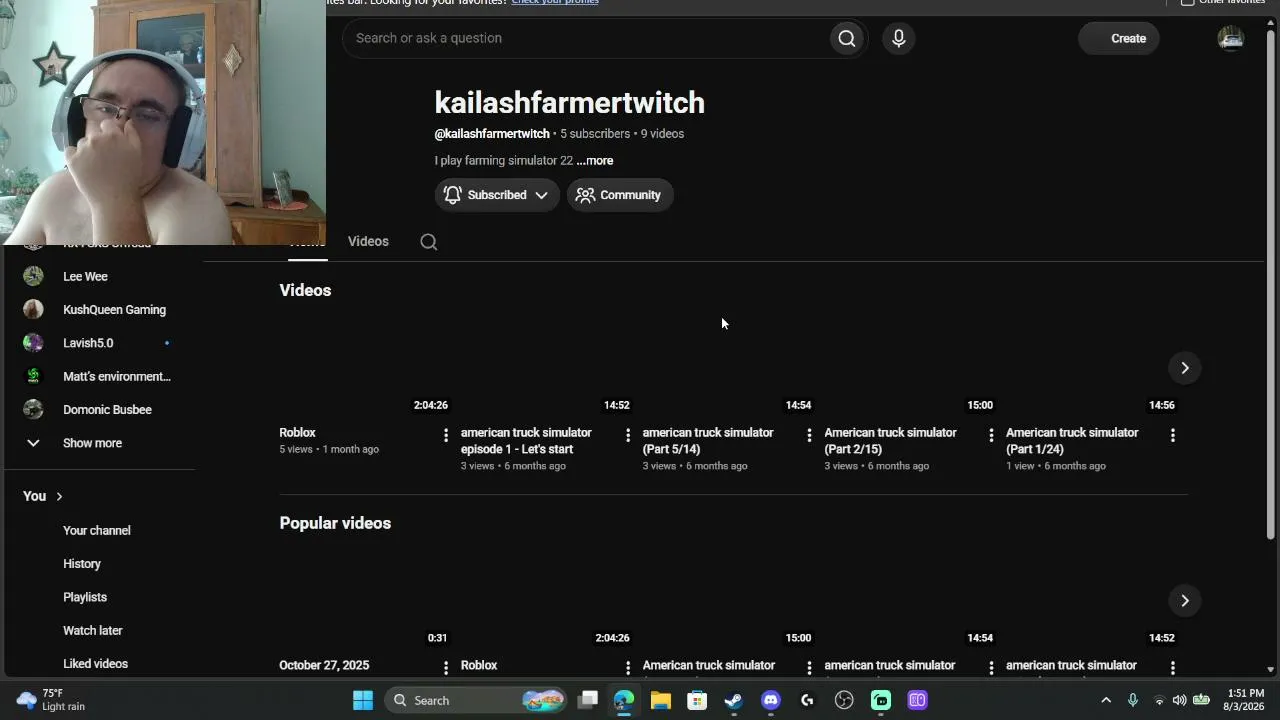Open the Windows Start menu
Screen dimensions: 1280x720
363,700
